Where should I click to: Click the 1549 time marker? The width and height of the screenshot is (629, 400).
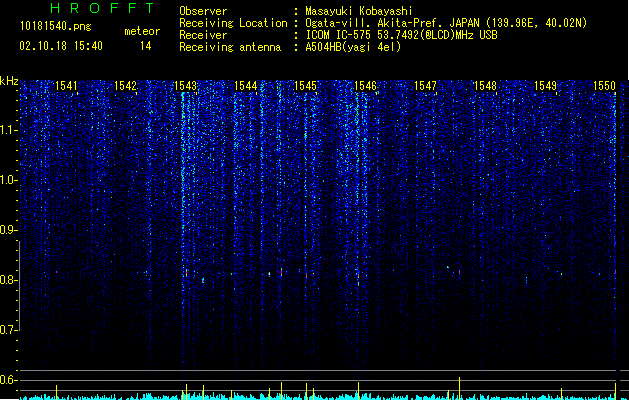(546, 85)
